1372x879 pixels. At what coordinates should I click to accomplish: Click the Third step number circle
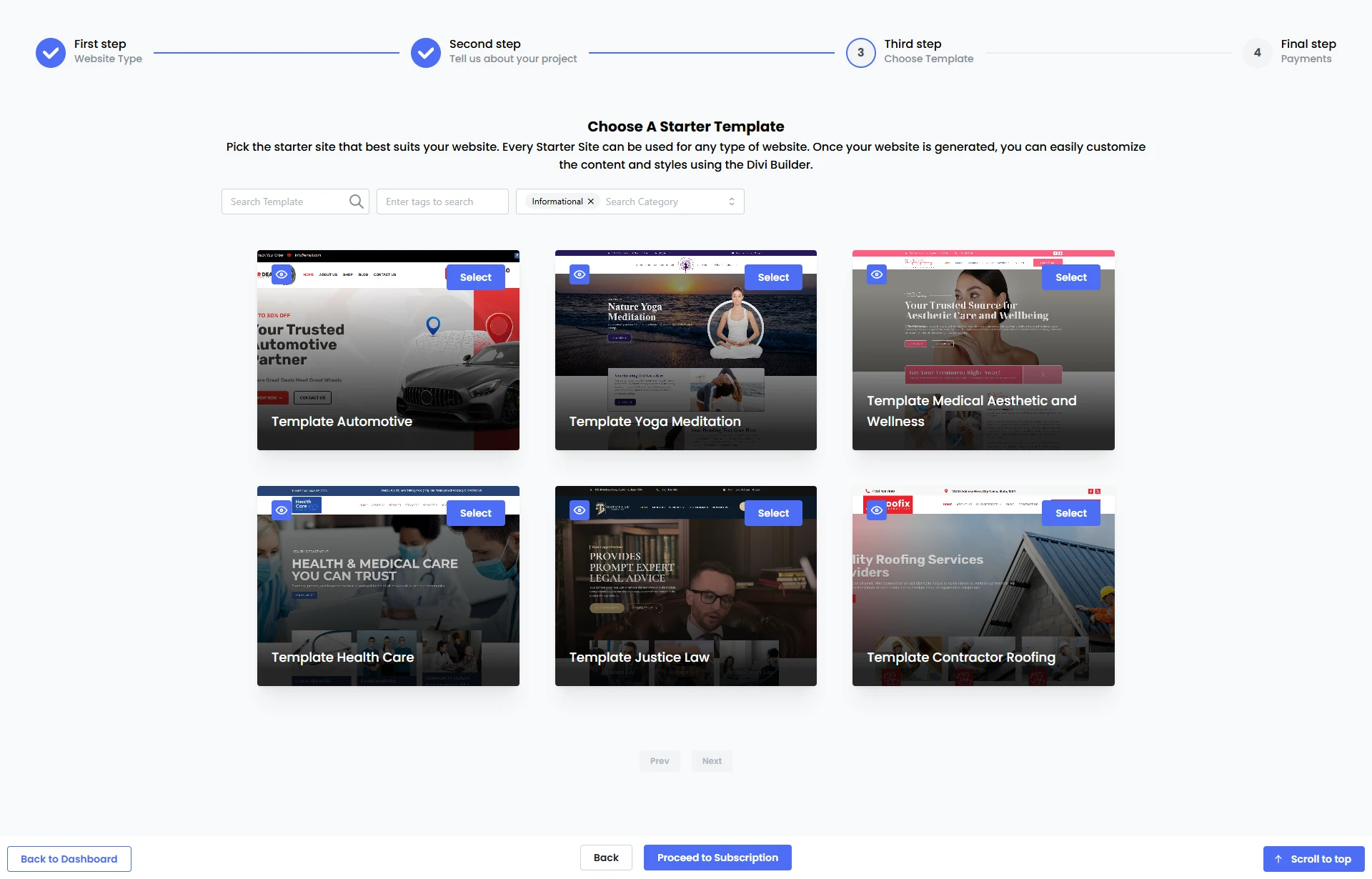coord(861,53)
